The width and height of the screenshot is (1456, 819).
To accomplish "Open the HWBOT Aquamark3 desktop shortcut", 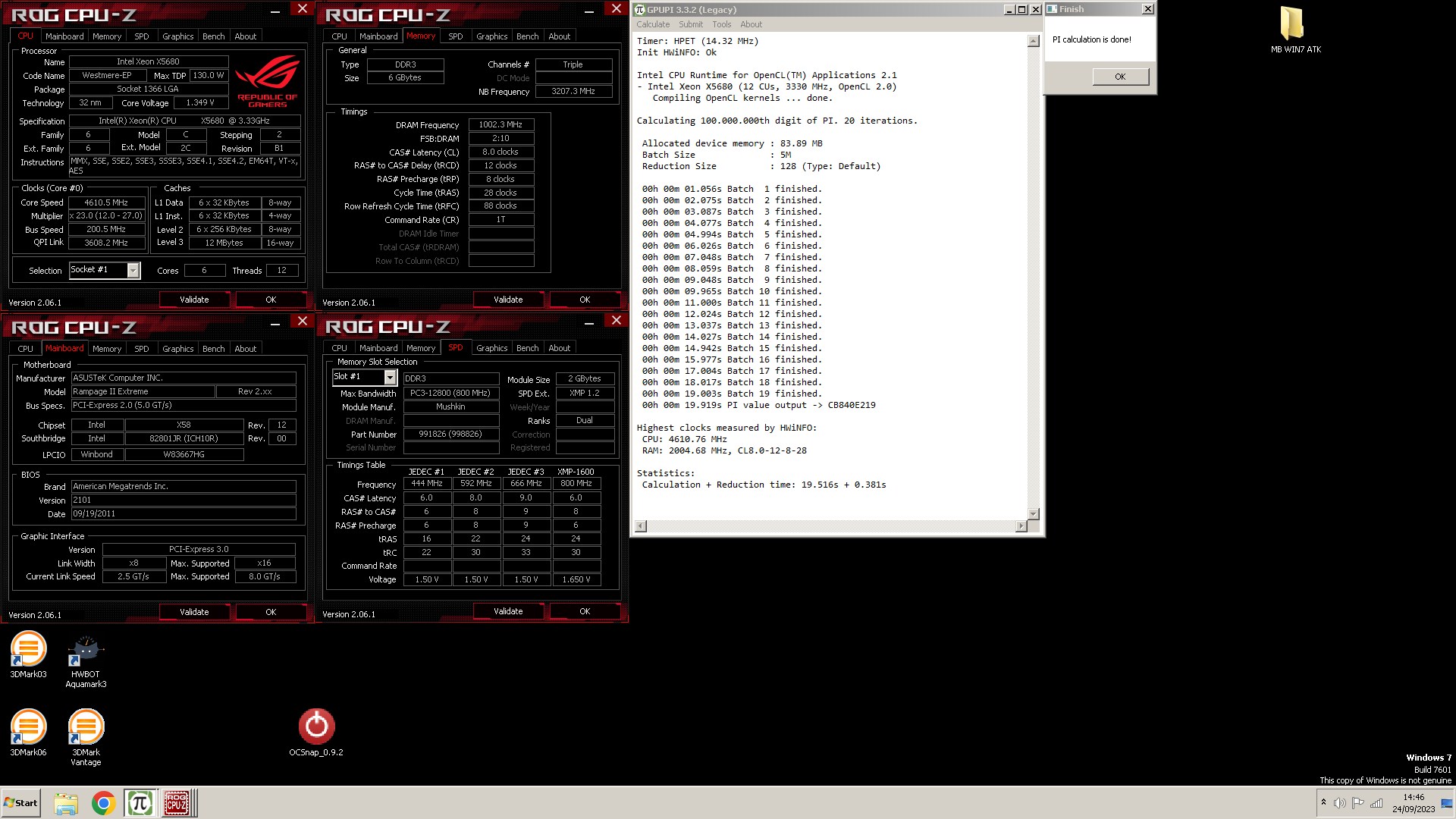I will (x=86, y=660).
